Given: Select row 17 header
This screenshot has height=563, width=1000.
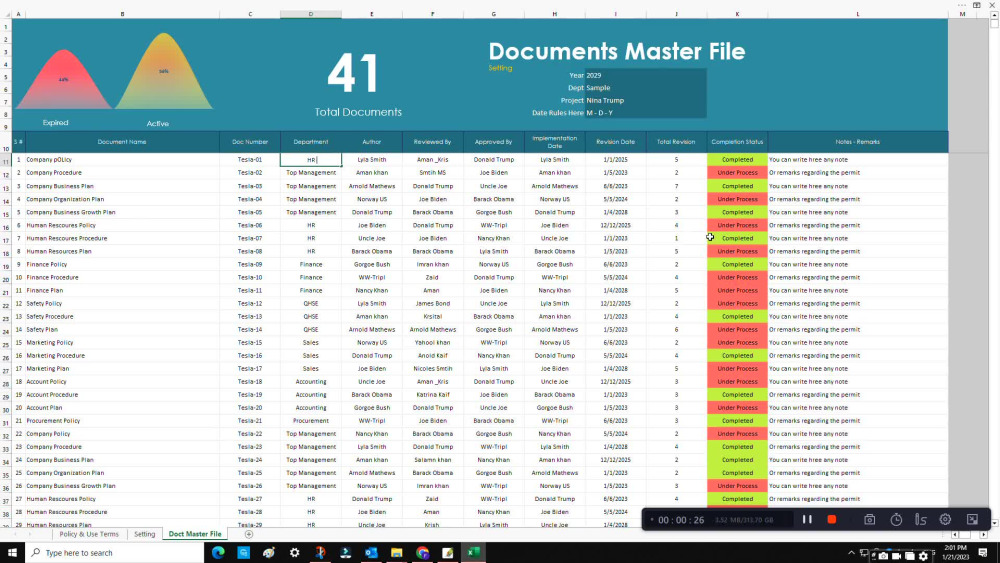Looking at the screenshot, I should (6, 240).
